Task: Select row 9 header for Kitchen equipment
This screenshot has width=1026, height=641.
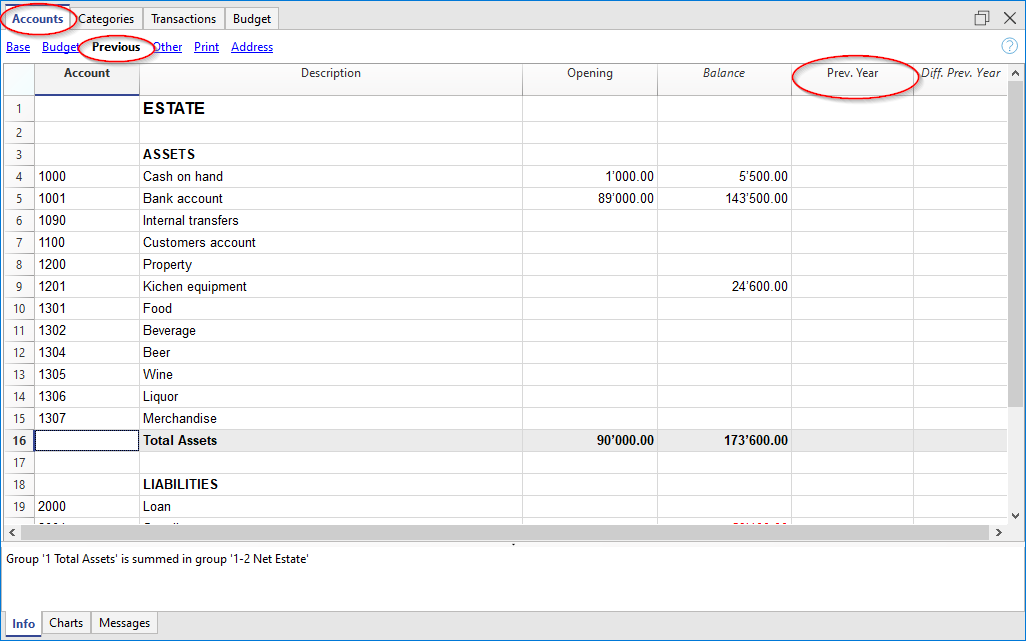Action: [x=19, y=286]
